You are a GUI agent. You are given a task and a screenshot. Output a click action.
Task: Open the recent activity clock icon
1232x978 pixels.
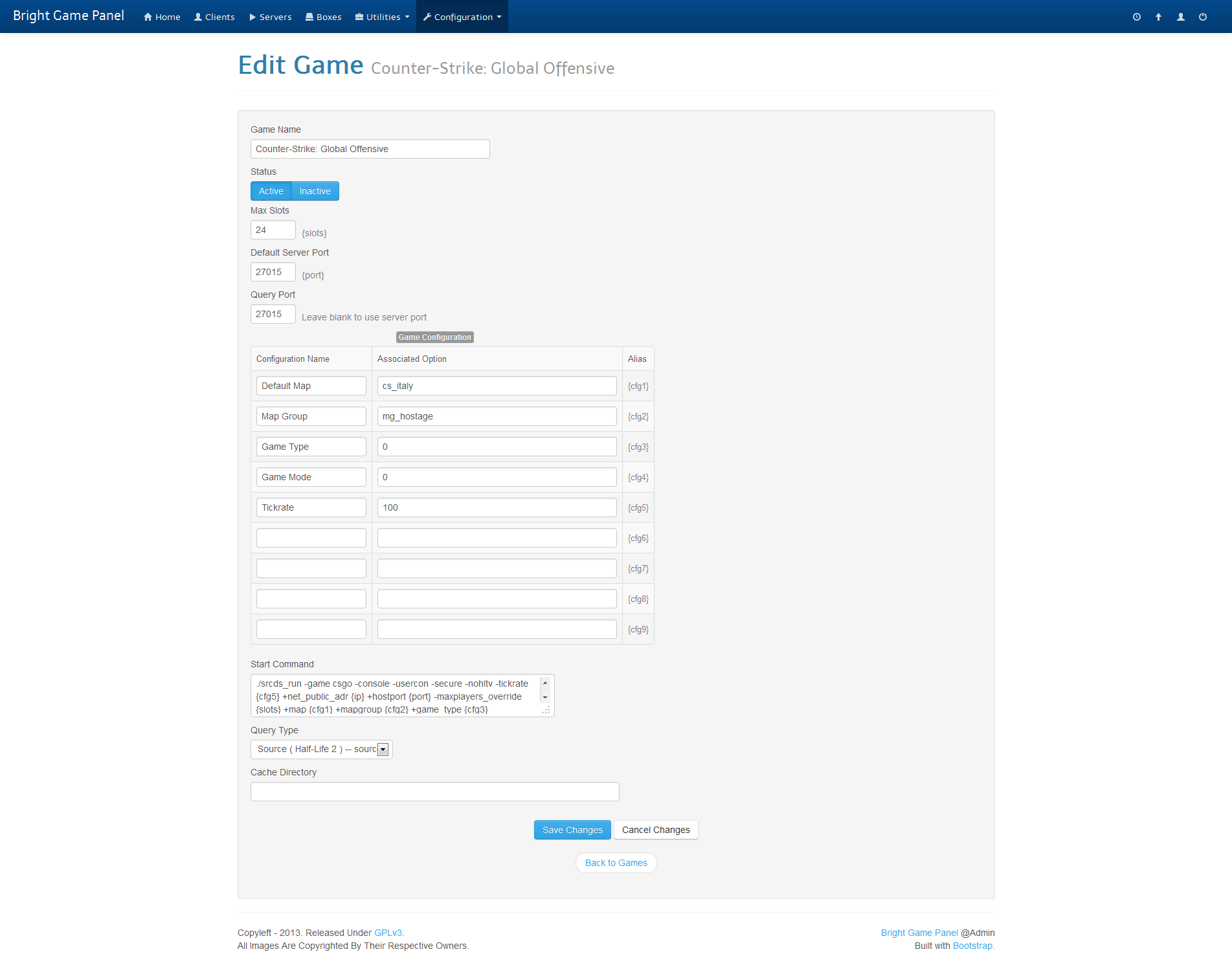[1136, 17]
